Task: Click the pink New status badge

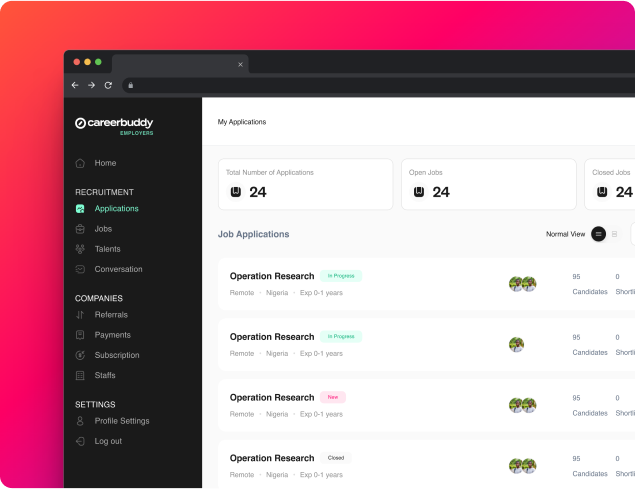Action: tap(333, 397)
